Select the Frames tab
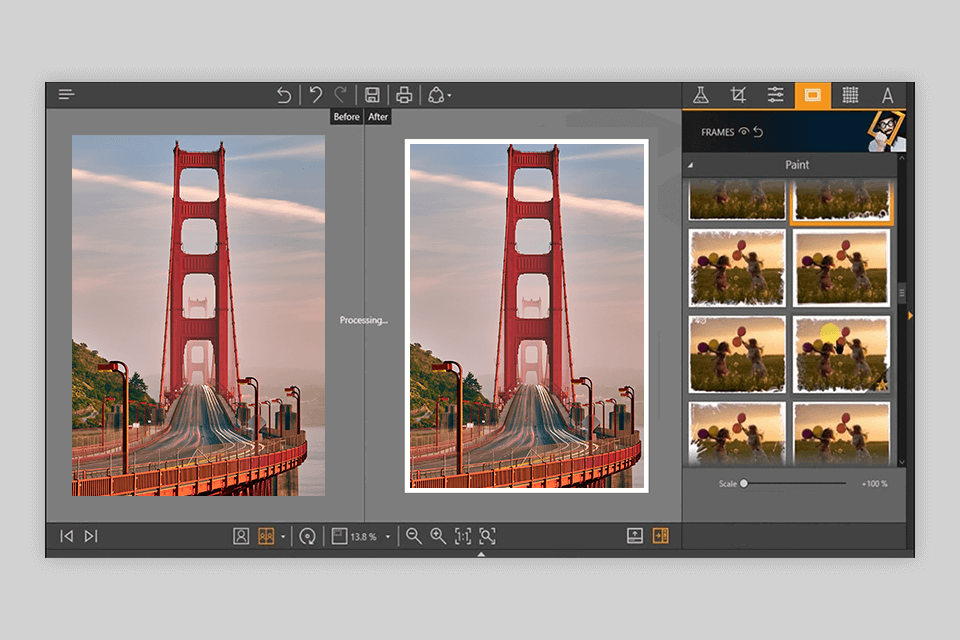The width and height of the screenshot is (960, 640). tap(812, 95)
